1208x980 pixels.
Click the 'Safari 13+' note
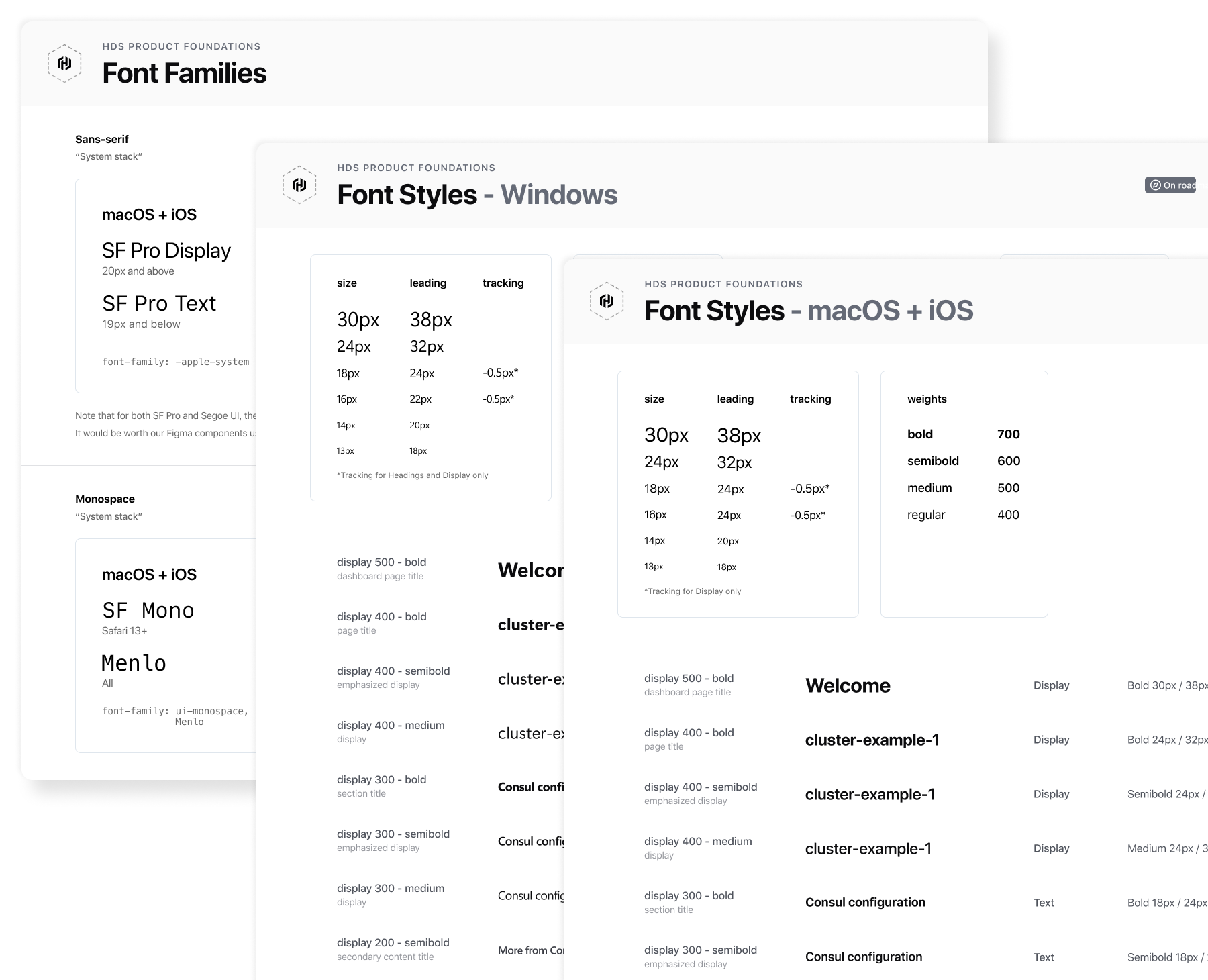(x=124, y=631)
